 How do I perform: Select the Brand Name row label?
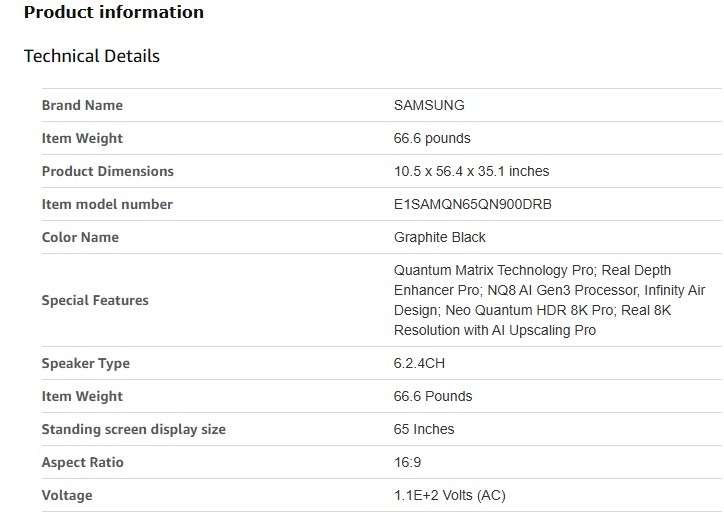(x=82, y=105)
